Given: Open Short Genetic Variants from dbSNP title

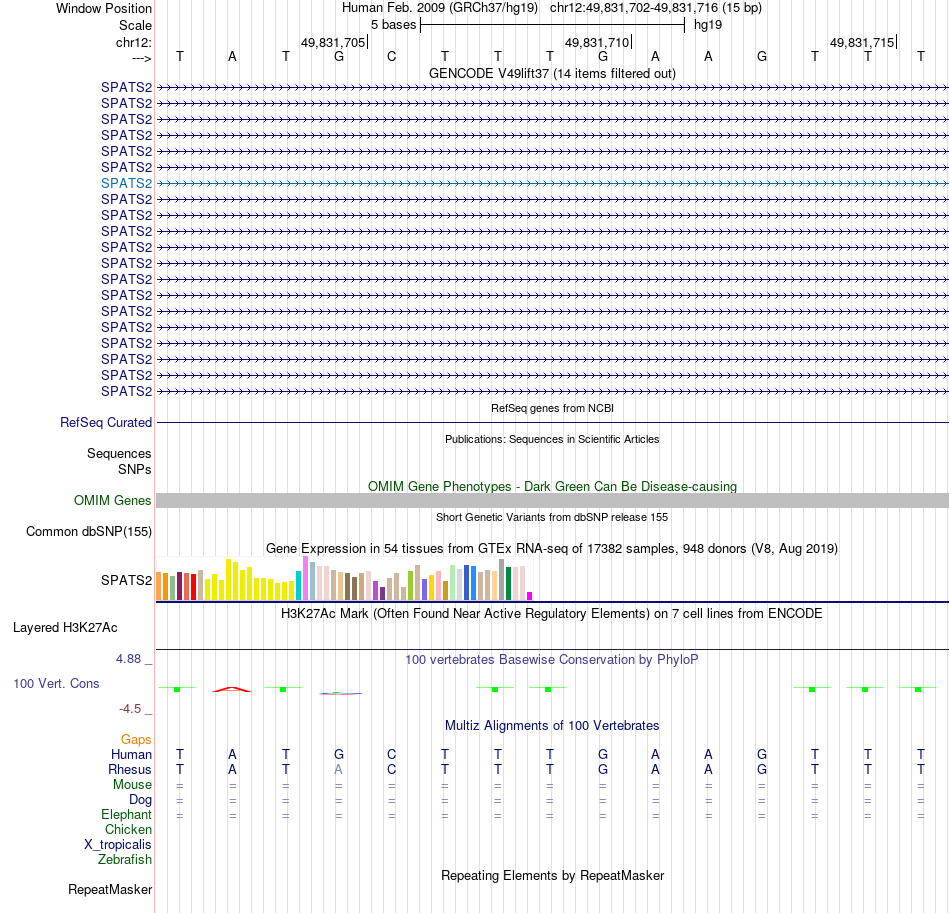Looking at the screenshot, I should pyautogui.click(x=552, y=517).
